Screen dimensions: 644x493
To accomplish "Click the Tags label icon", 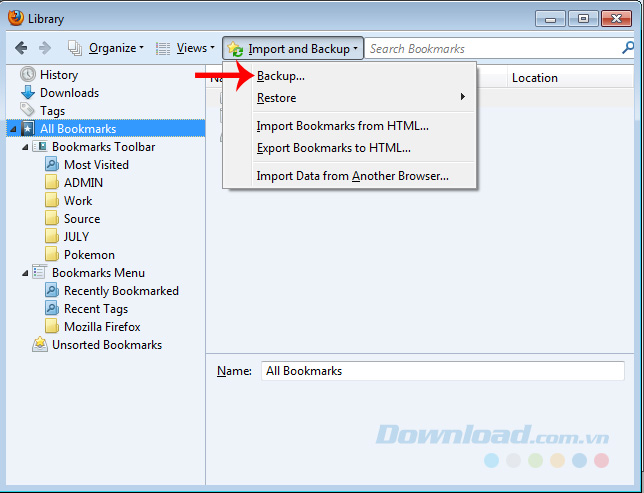I will click(x=28, y=110).
